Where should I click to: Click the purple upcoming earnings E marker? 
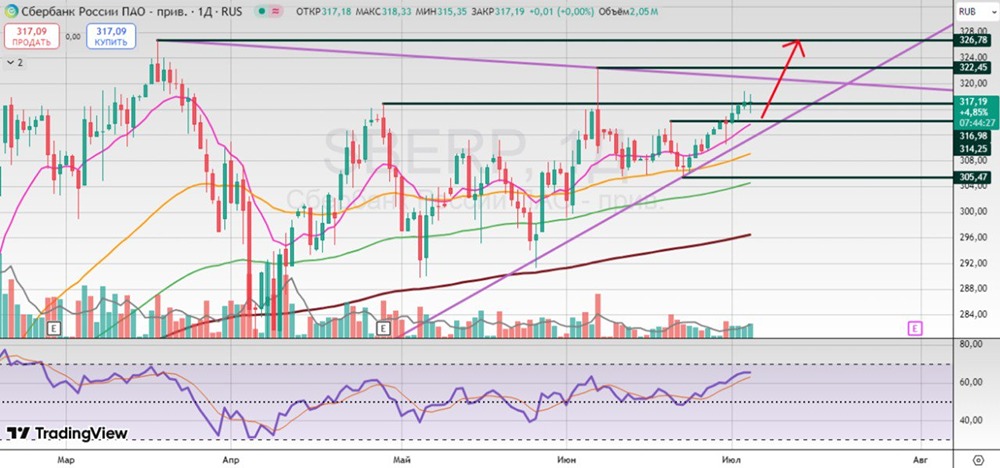pyautogui.click(x=915, y=328)
